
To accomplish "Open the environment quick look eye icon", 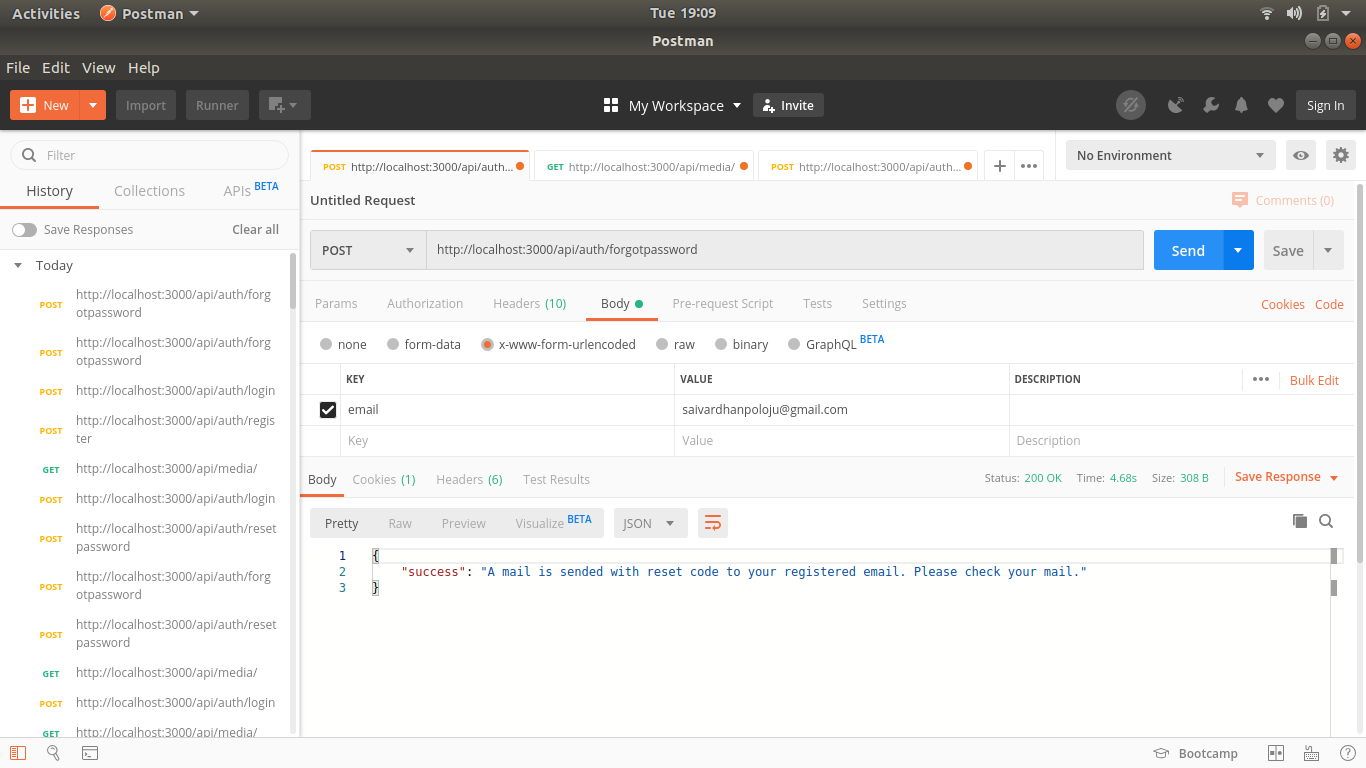I will 1301,155.
